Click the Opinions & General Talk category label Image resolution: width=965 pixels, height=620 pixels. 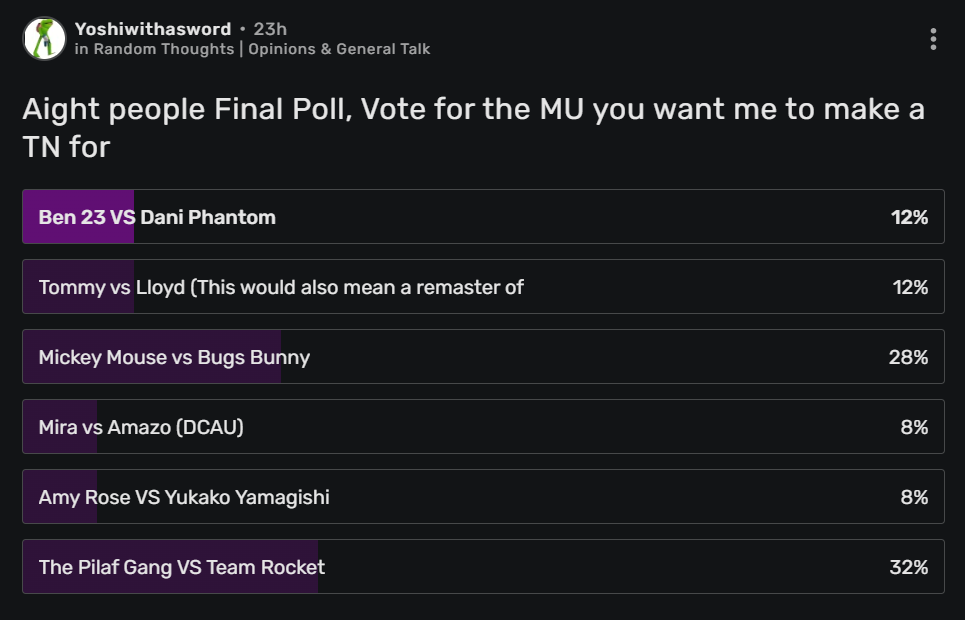point(338,48)
